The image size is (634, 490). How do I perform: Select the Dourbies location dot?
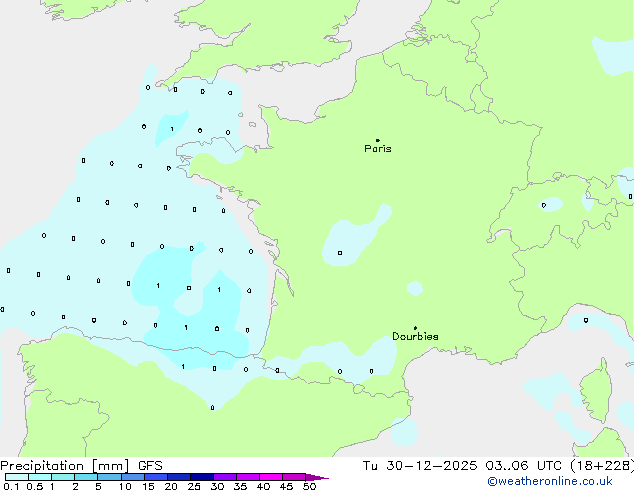click(x=415, y=328)
